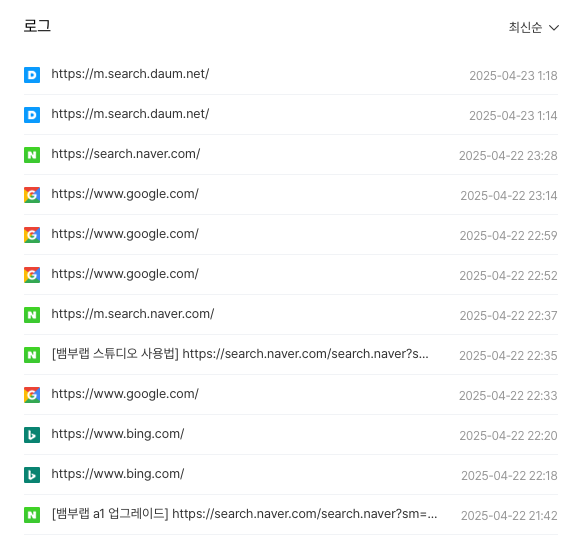Select timestamp 2025-04-22 23:14

[509, 196]
